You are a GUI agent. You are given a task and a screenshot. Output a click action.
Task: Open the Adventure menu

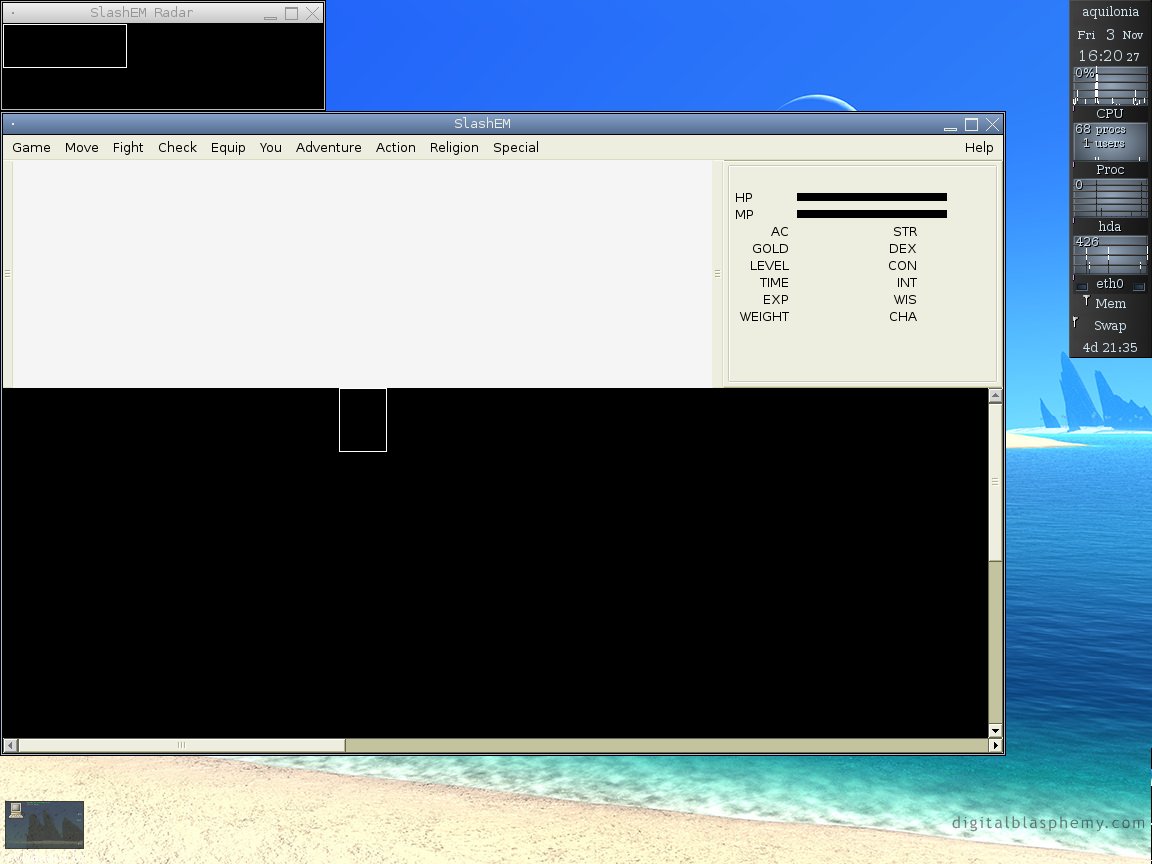click(x=328, y=147)
